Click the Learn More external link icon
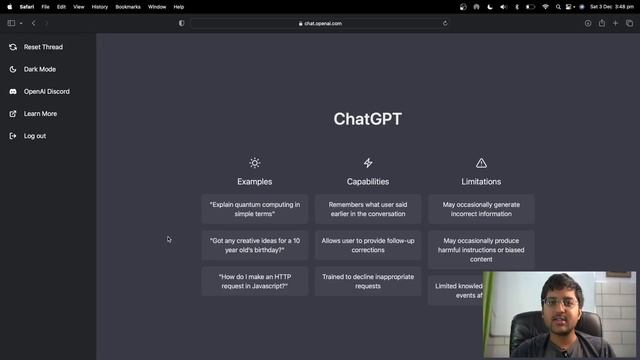Image resolution: width=640 pixels, height=360 pixels. (x=13, y=114)
